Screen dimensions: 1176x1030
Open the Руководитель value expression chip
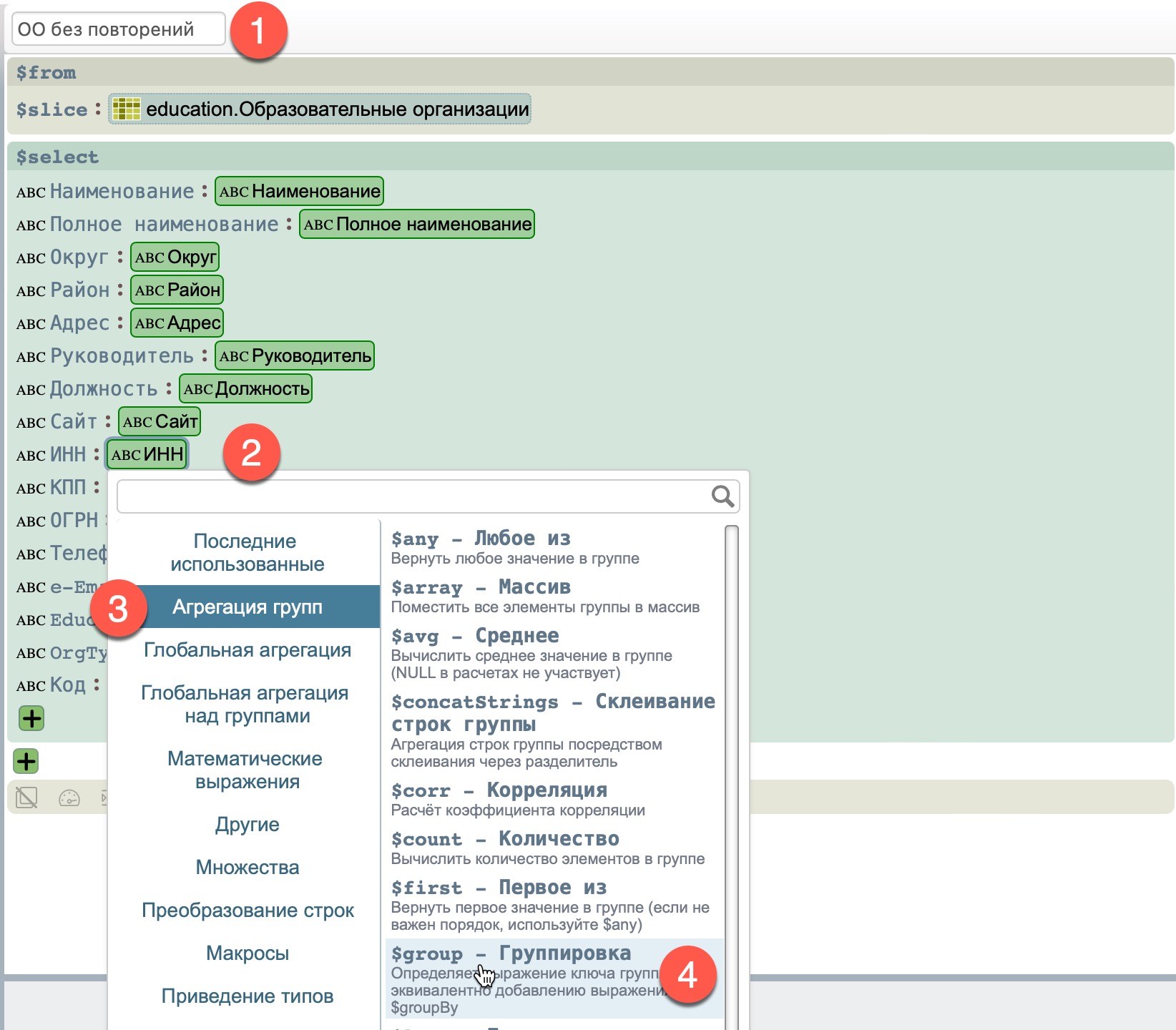[x=295, y=356]
